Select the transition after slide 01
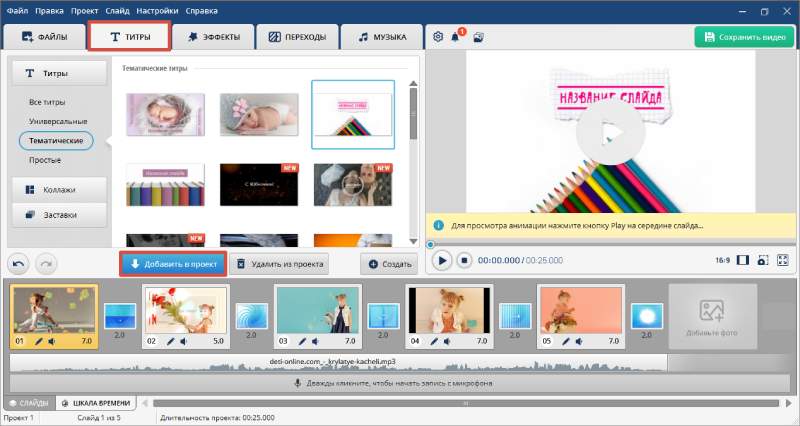 coord(120,316)
